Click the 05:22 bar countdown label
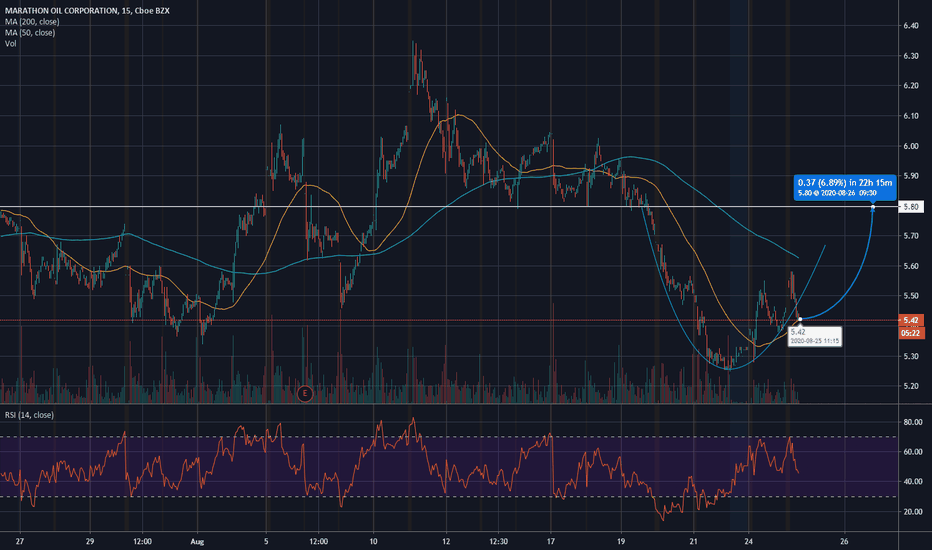Image resolution: width=932 pixels, height=550 pixels. coord(911,333)
